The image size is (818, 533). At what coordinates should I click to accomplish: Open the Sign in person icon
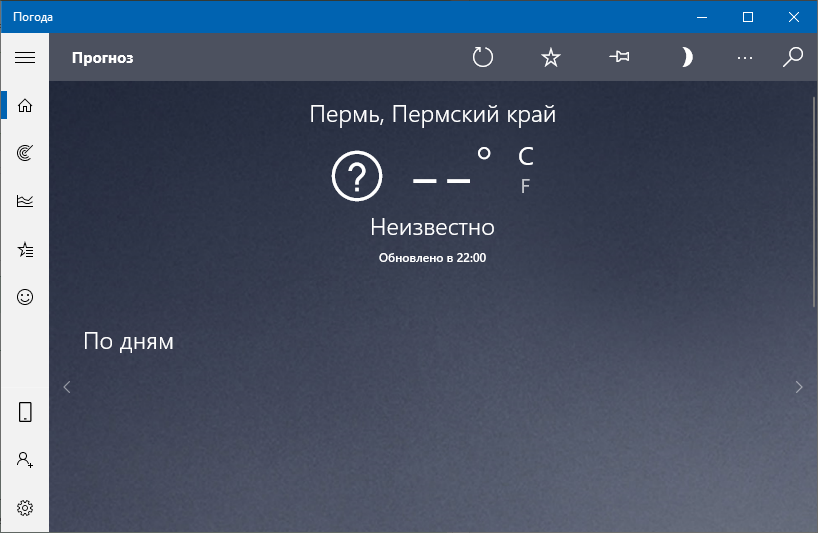coord(25,460)
